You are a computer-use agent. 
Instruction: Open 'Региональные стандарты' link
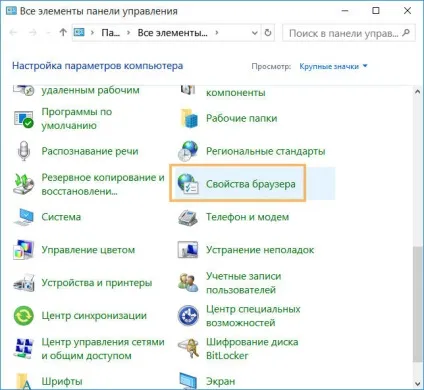(x=265, y=151)
